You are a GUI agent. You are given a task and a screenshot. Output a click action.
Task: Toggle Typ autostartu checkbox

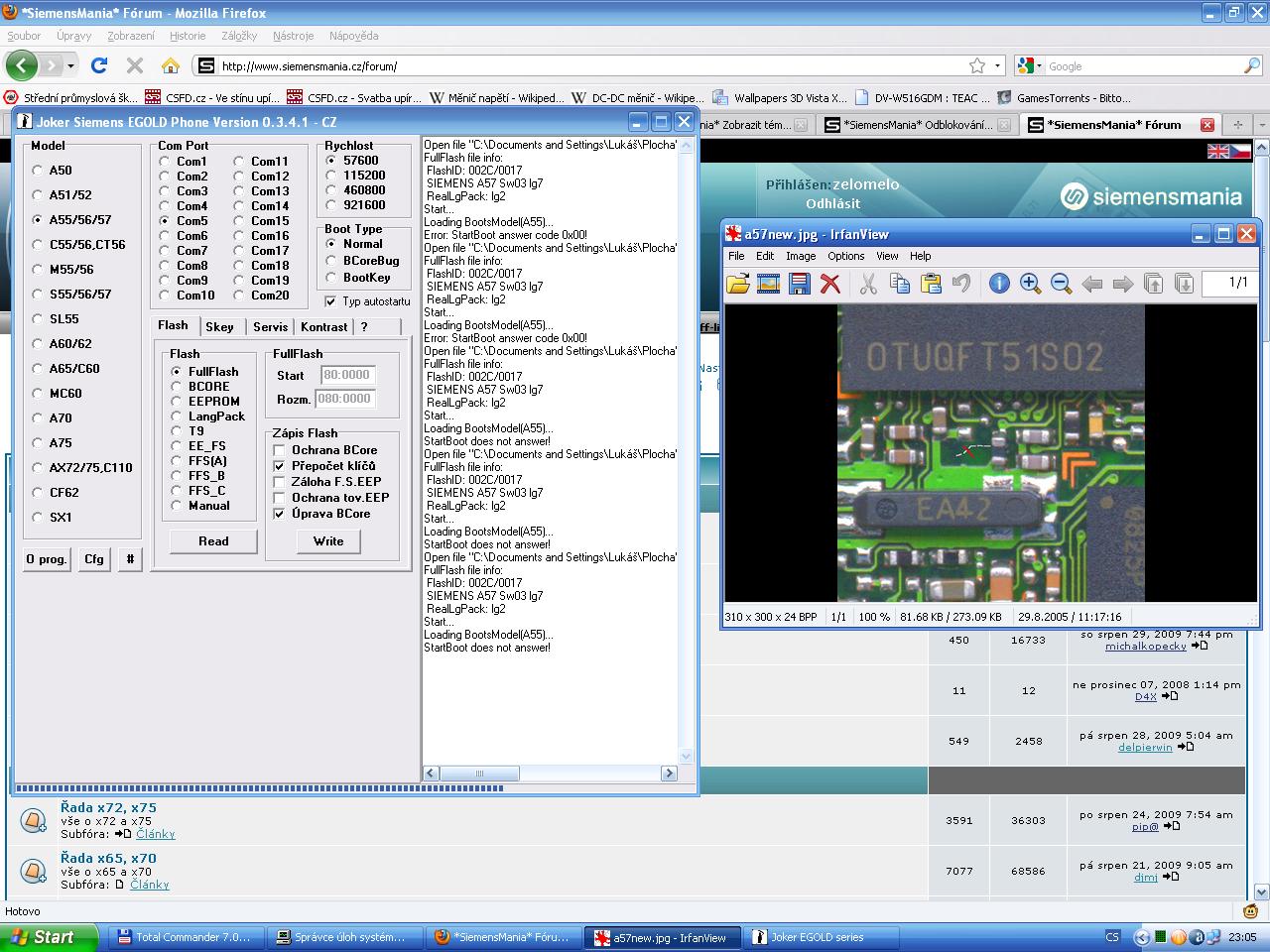click(x=330, y=301)
